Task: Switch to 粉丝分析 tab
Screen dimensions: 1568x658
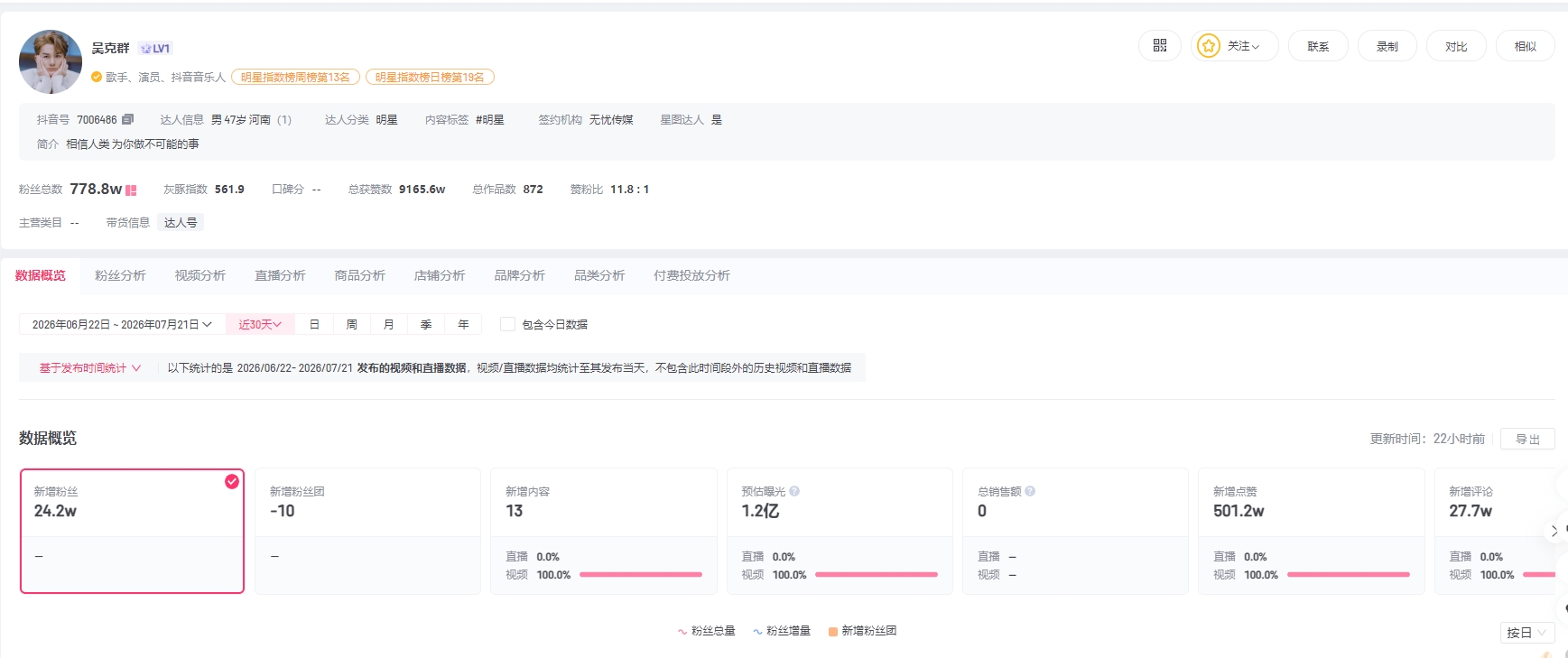Action: (120, 275)
